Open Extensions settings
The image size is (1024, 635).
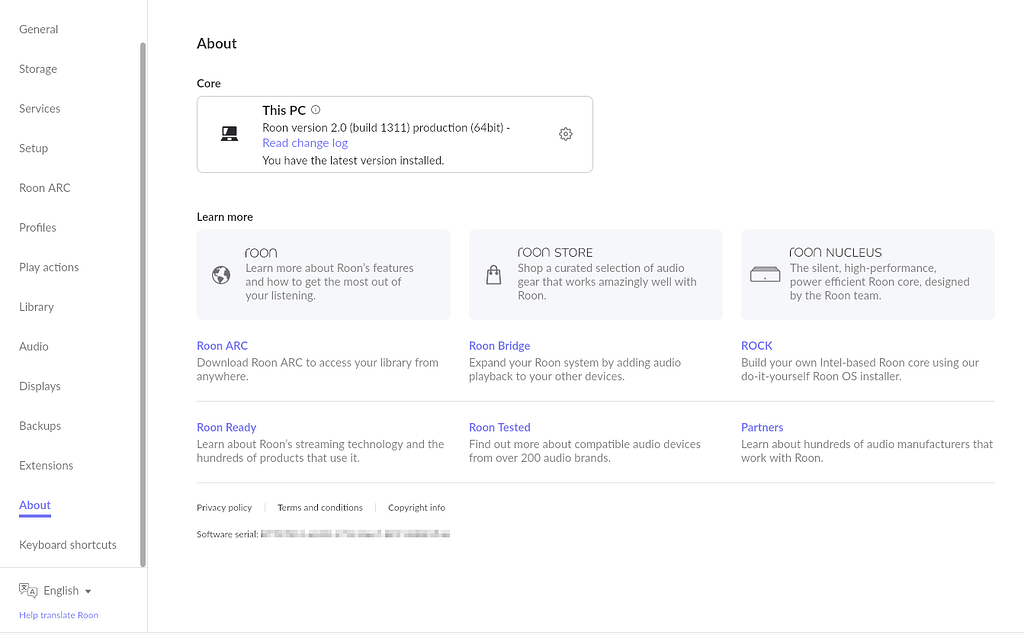tap(46, 466)
